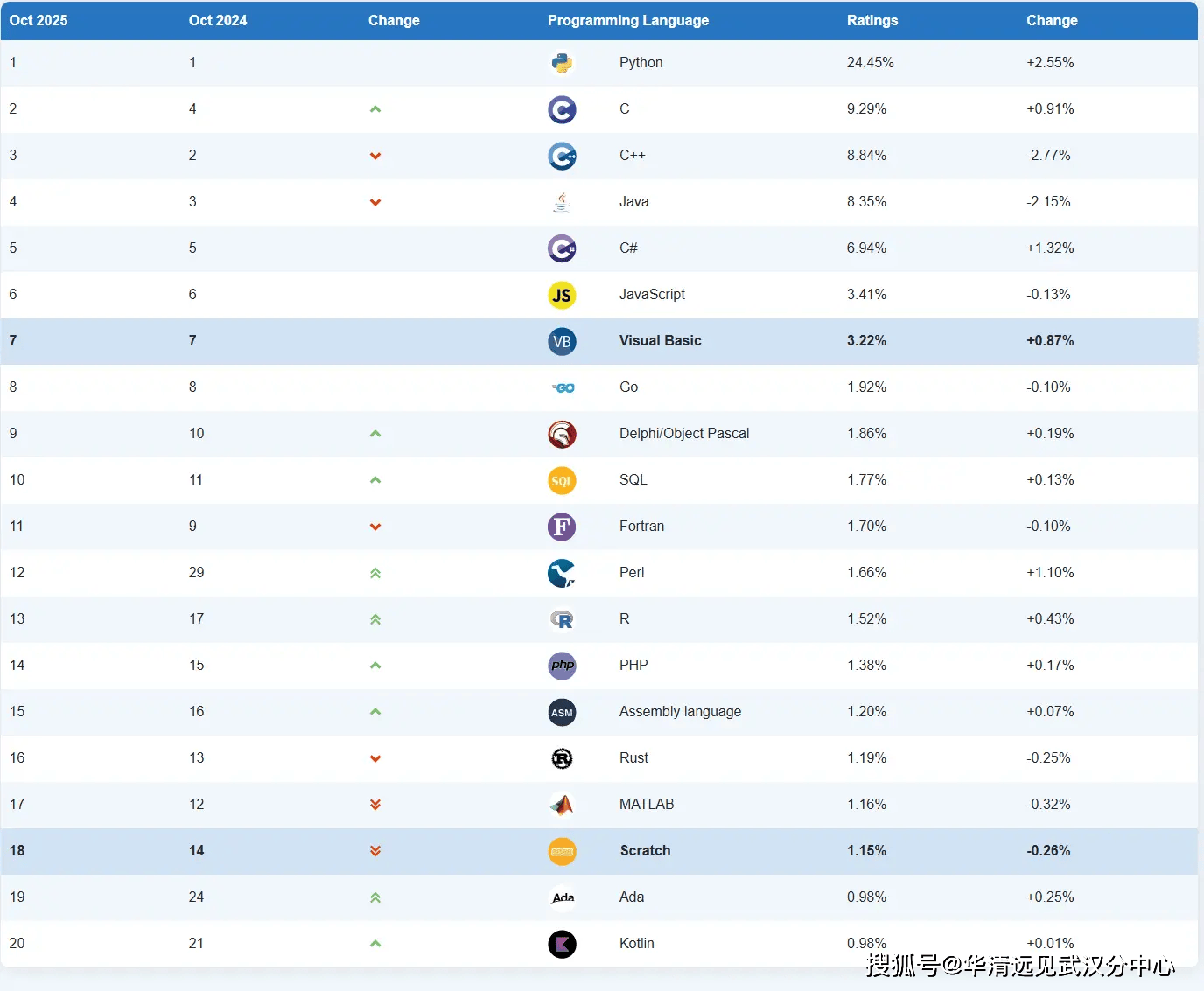Click the Kotlin logo icon
1204x991 pixels.
562,944
